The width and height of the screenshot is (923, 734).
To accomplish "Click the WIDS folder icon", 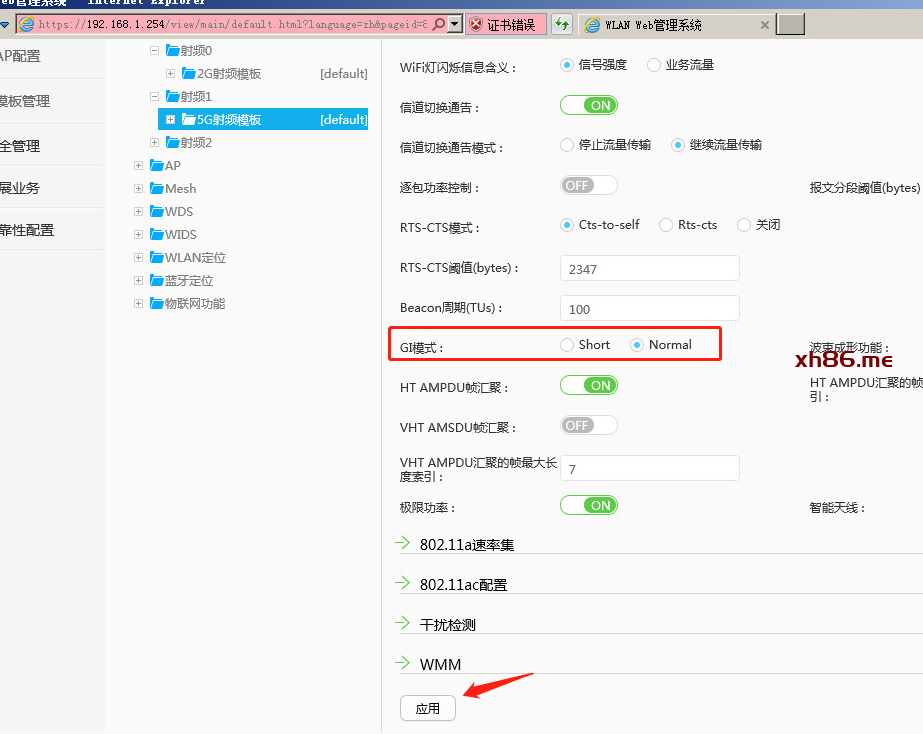I will (x=157, y=235).
